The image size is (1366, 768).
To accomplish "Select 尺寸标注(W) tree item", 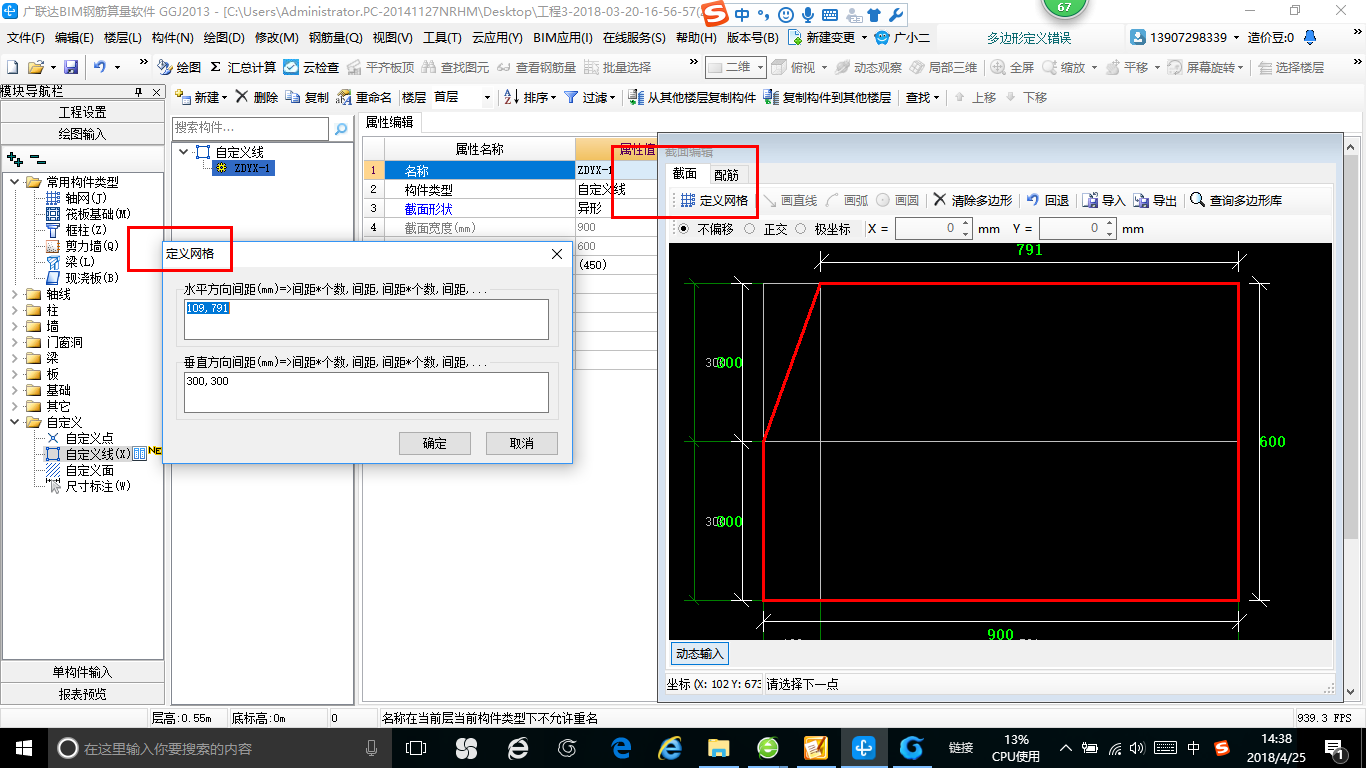I will (88, 486).
